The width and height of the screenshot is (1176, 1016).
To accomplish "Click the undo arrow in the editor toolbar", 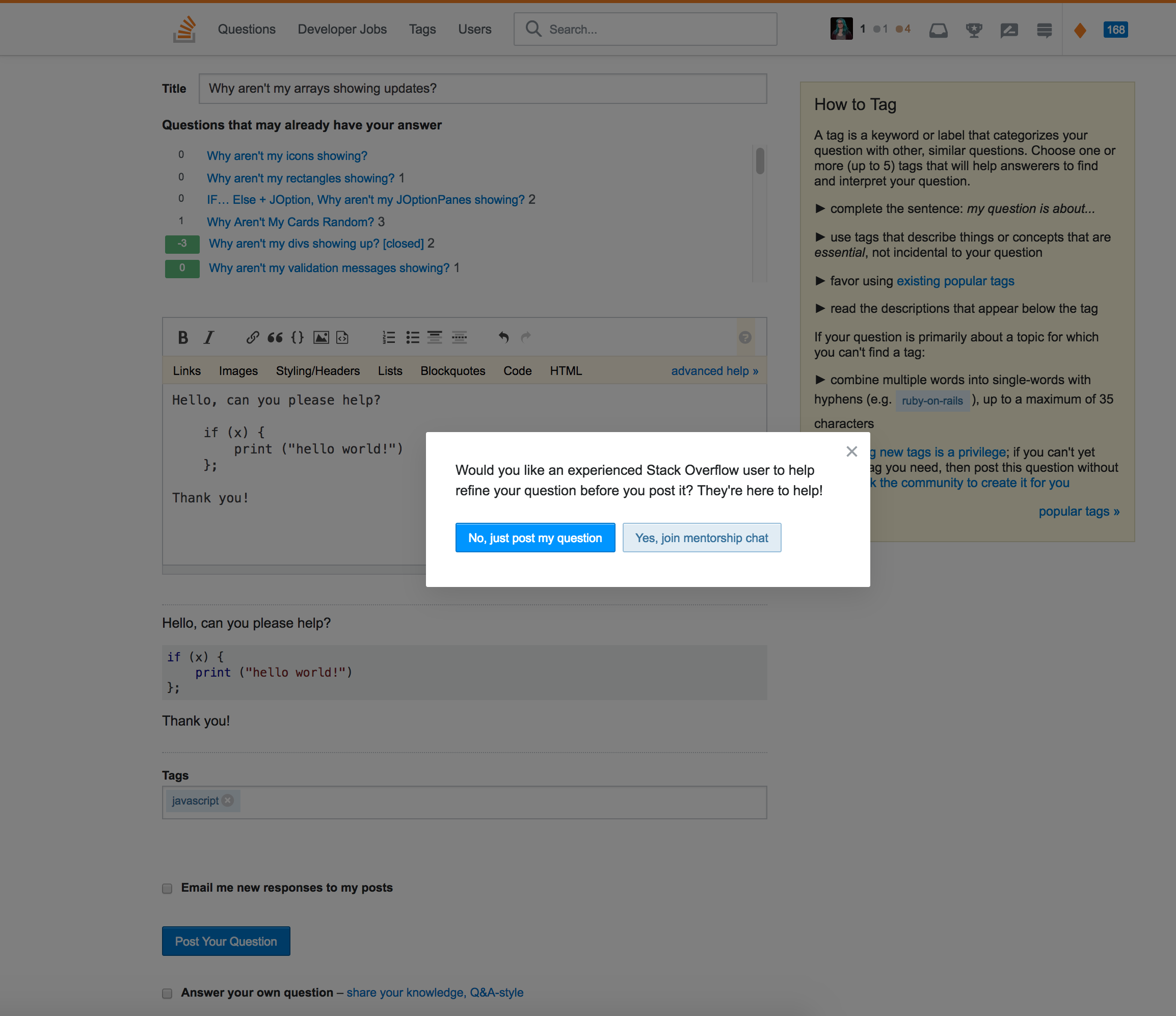I will [x=503, y=338].
